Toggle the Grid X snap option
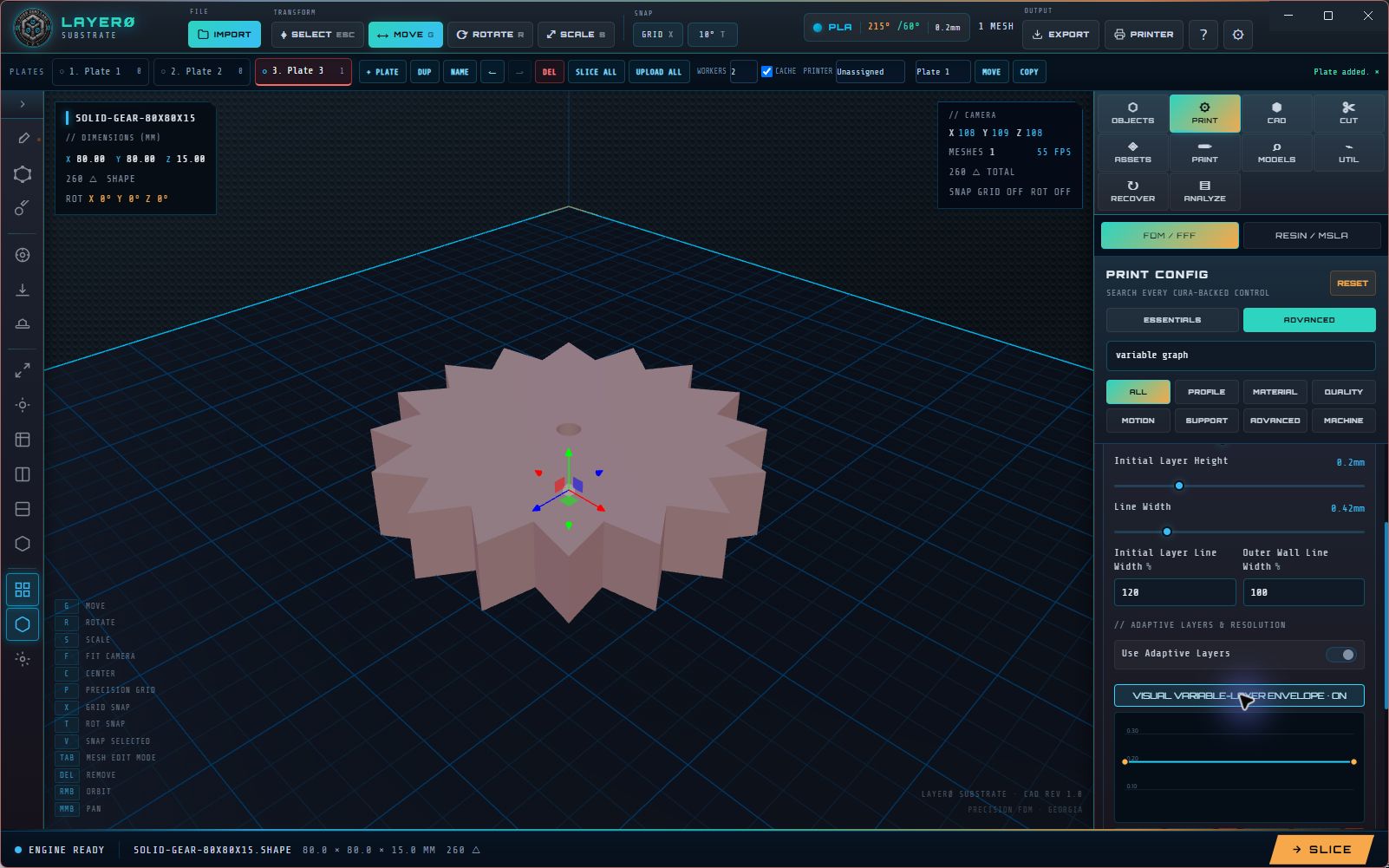Image resolution: width=1389 pixels, height=868 pixels. tap(657, 35)
